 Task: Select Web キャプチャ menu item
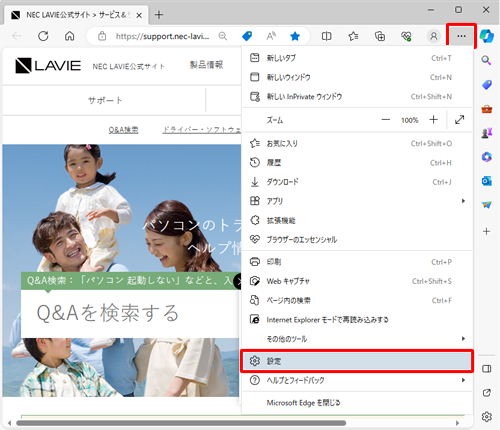[x=357, y=281]
